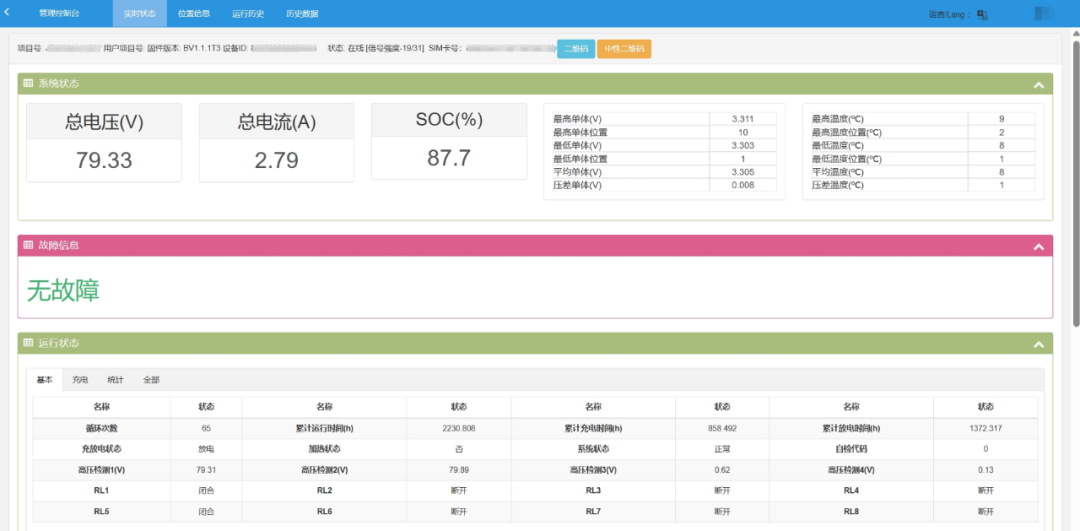Viewport: 1080px width, 531px height.
Task: Click the 语言/Lang: label
Action: [x=950, y=14]
